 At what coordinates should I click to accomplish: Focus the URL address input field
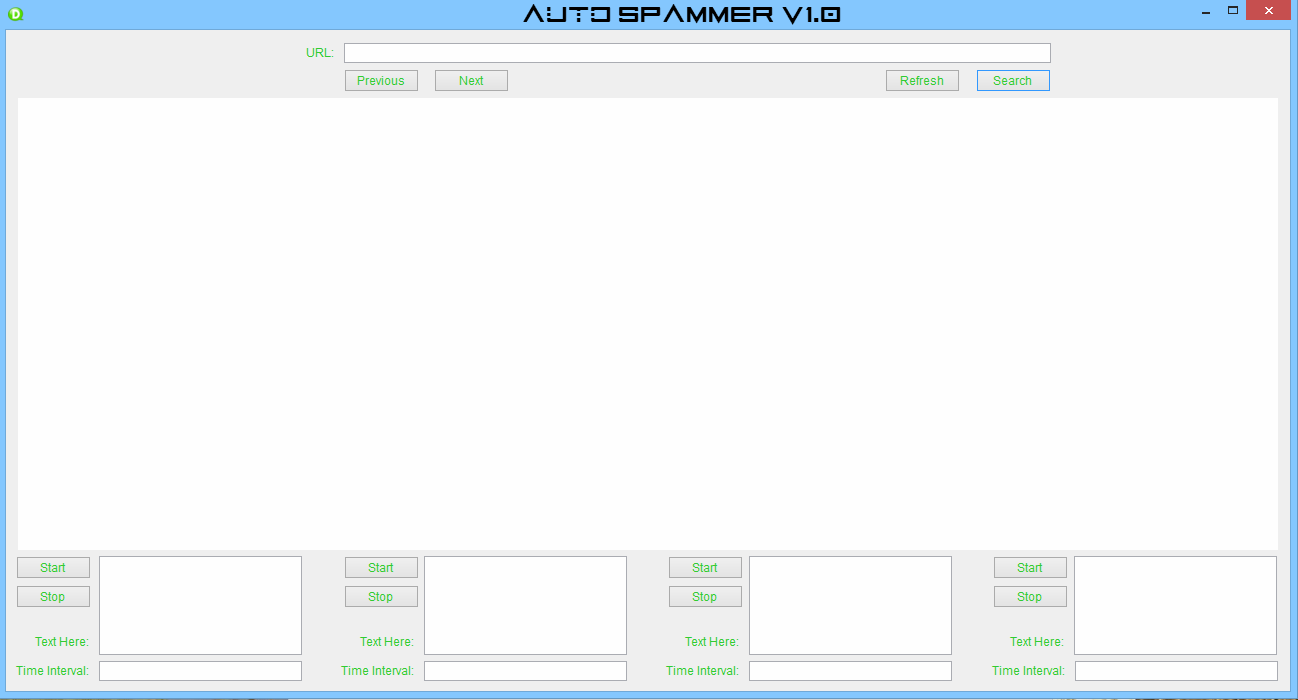click(697, 53)
